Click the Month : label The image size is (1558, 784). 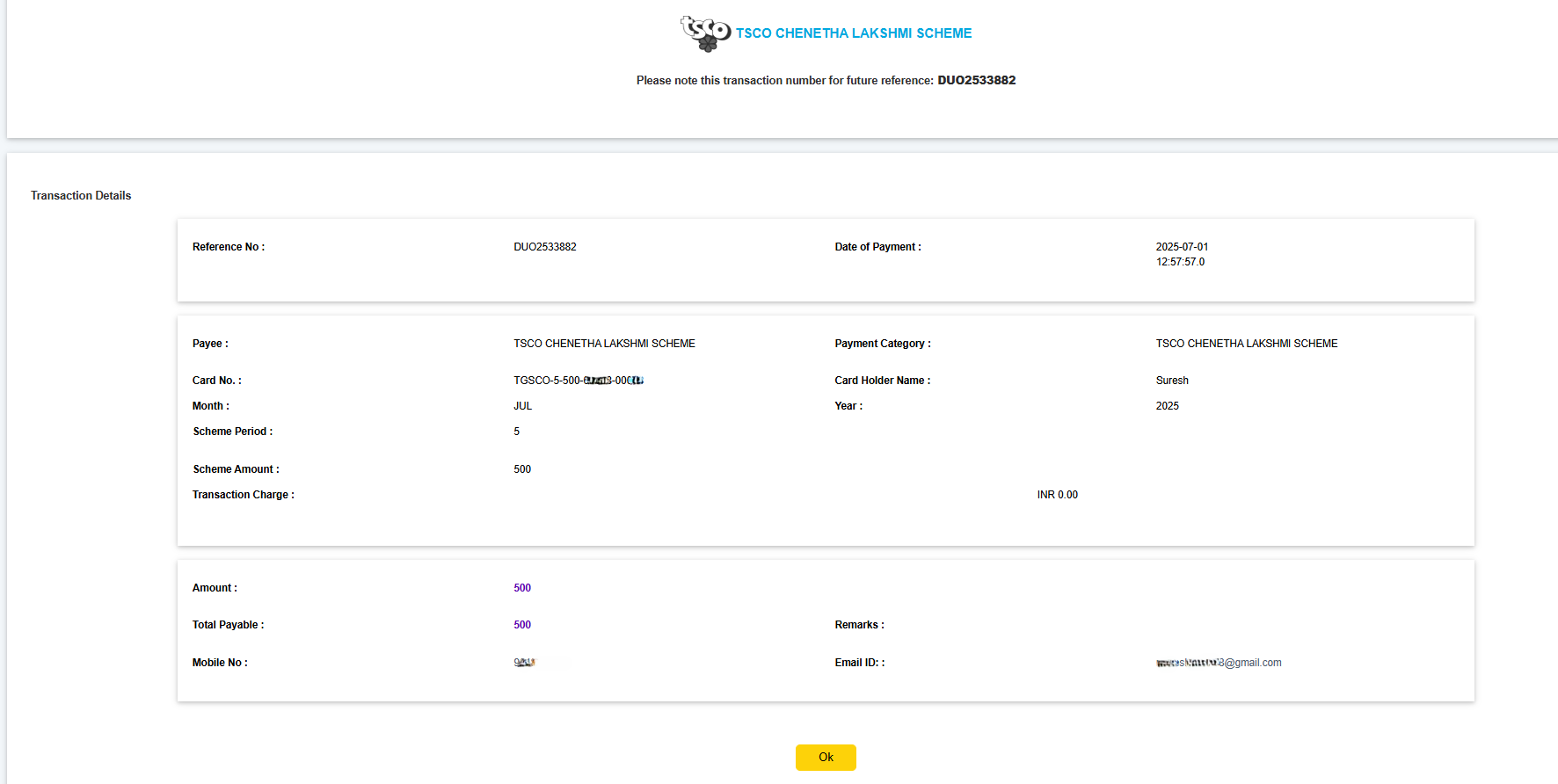[211, 406]
